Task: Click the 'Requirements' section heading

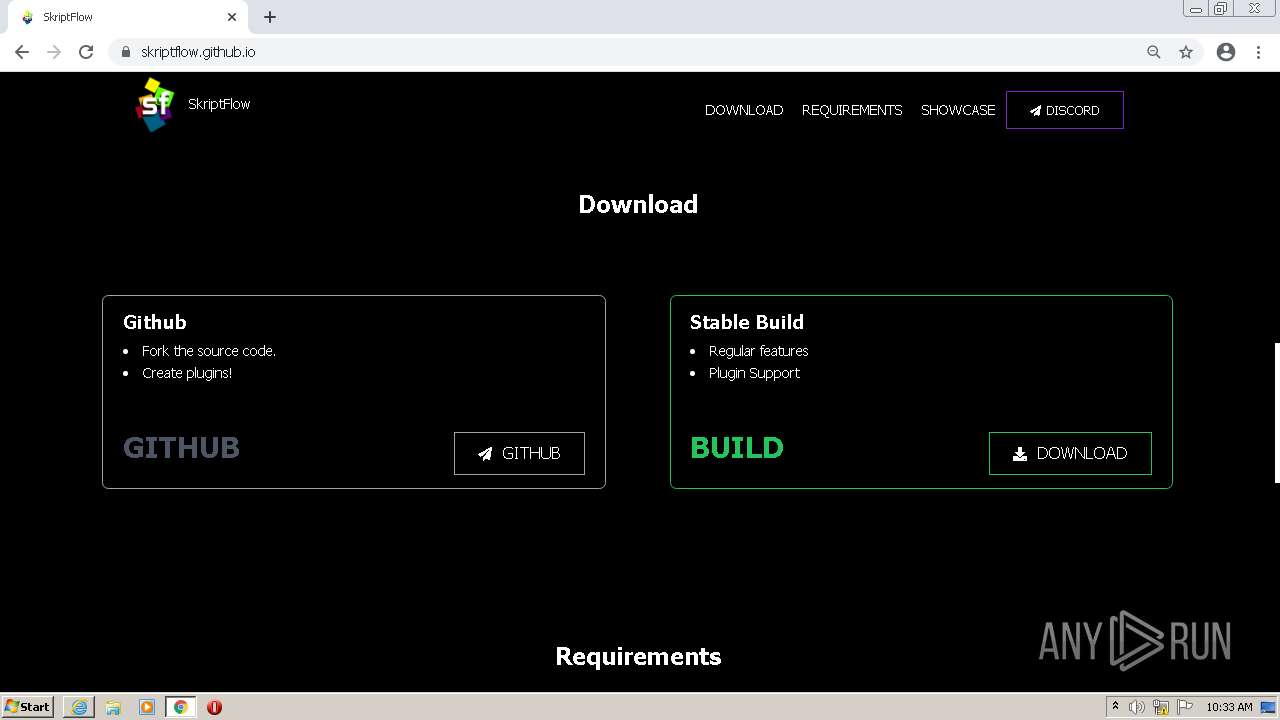Action: click(638, 656)
